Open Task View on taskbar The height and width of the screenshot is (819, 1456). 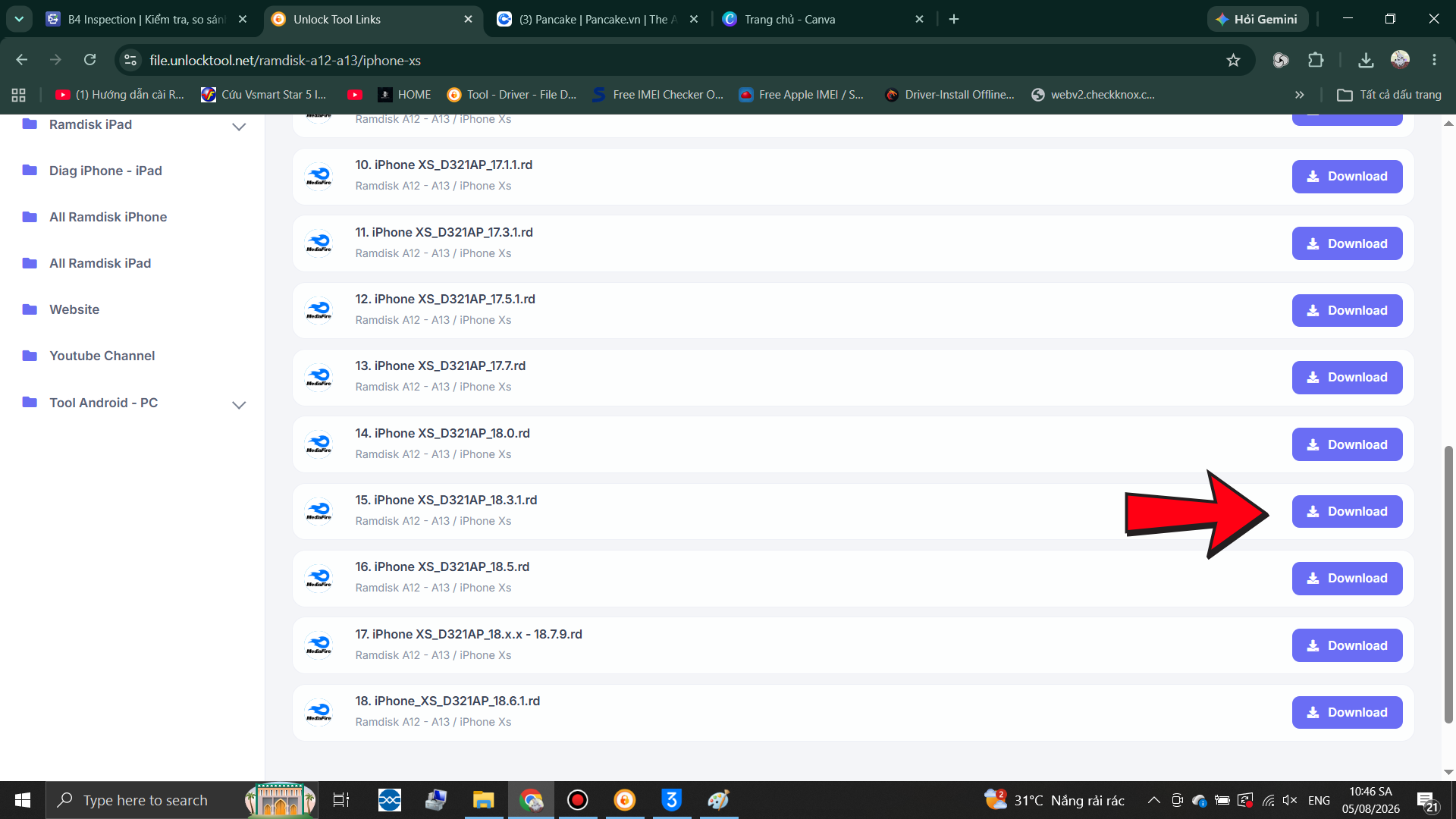(x=341, y=800)
